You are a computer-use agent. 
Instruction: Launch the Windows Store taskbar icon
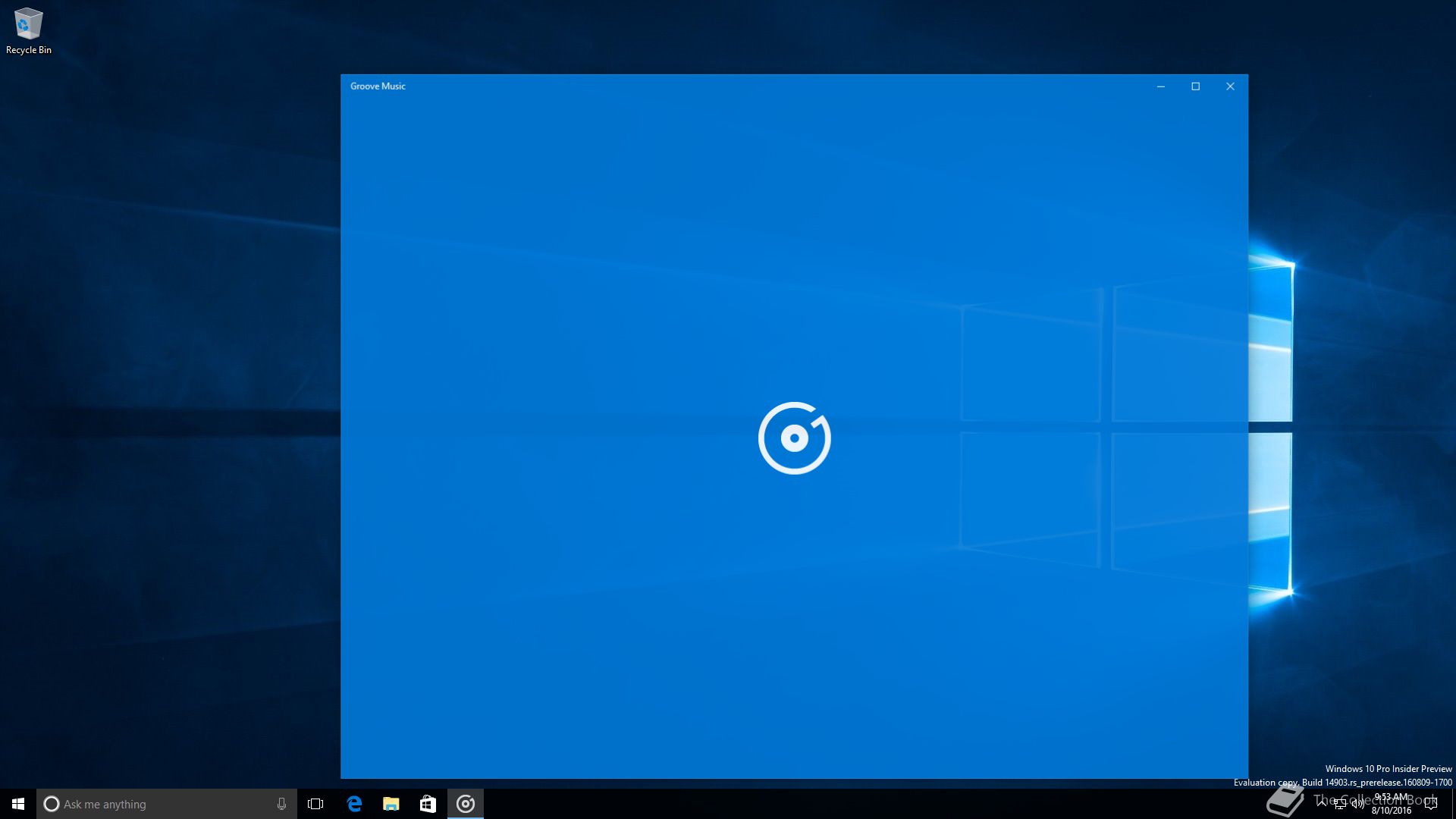[x=428, y=804]
